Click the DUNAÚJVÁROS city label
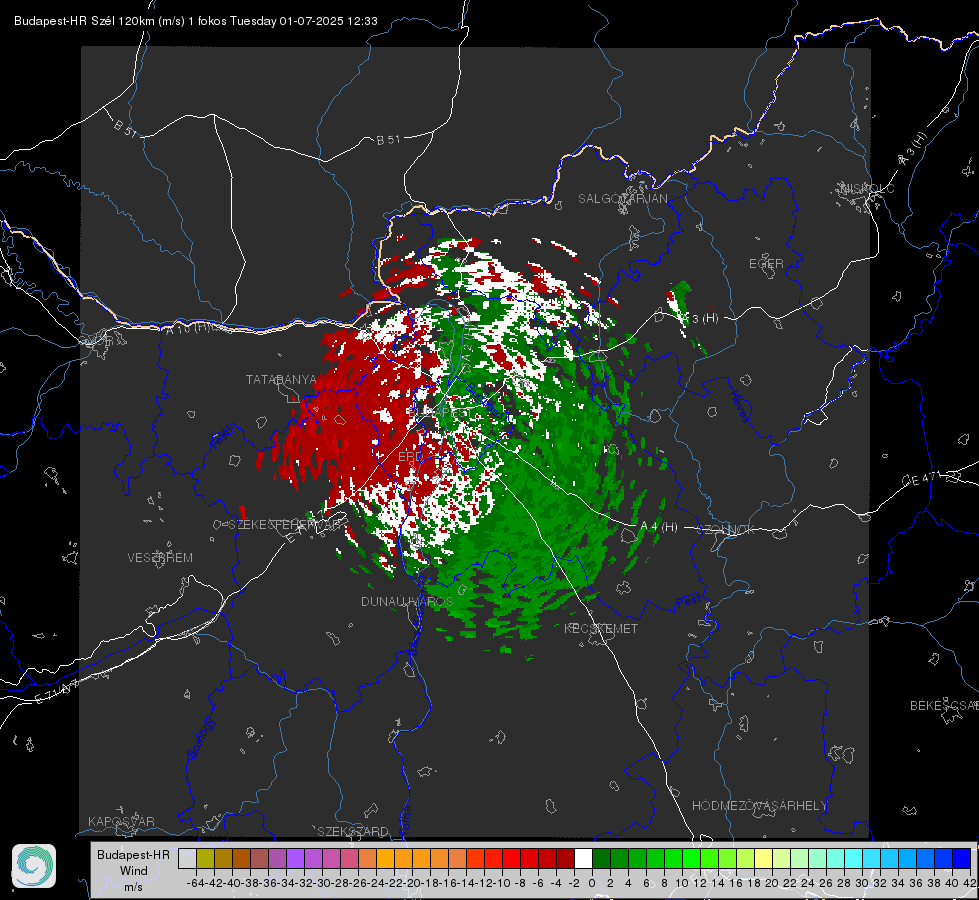The height and width of the screenshot is (900, 979). click(407, 601)
